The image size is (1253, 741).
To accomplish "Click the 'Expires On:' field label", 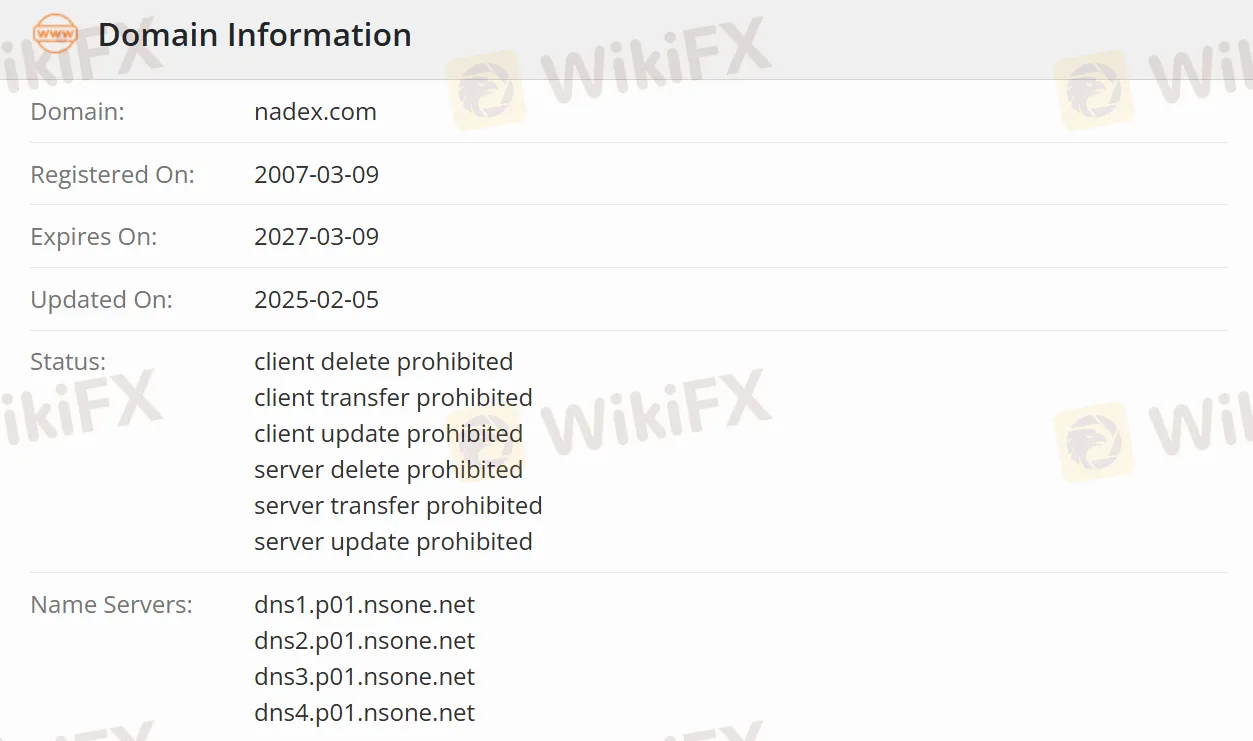I will tap(94, 237).
